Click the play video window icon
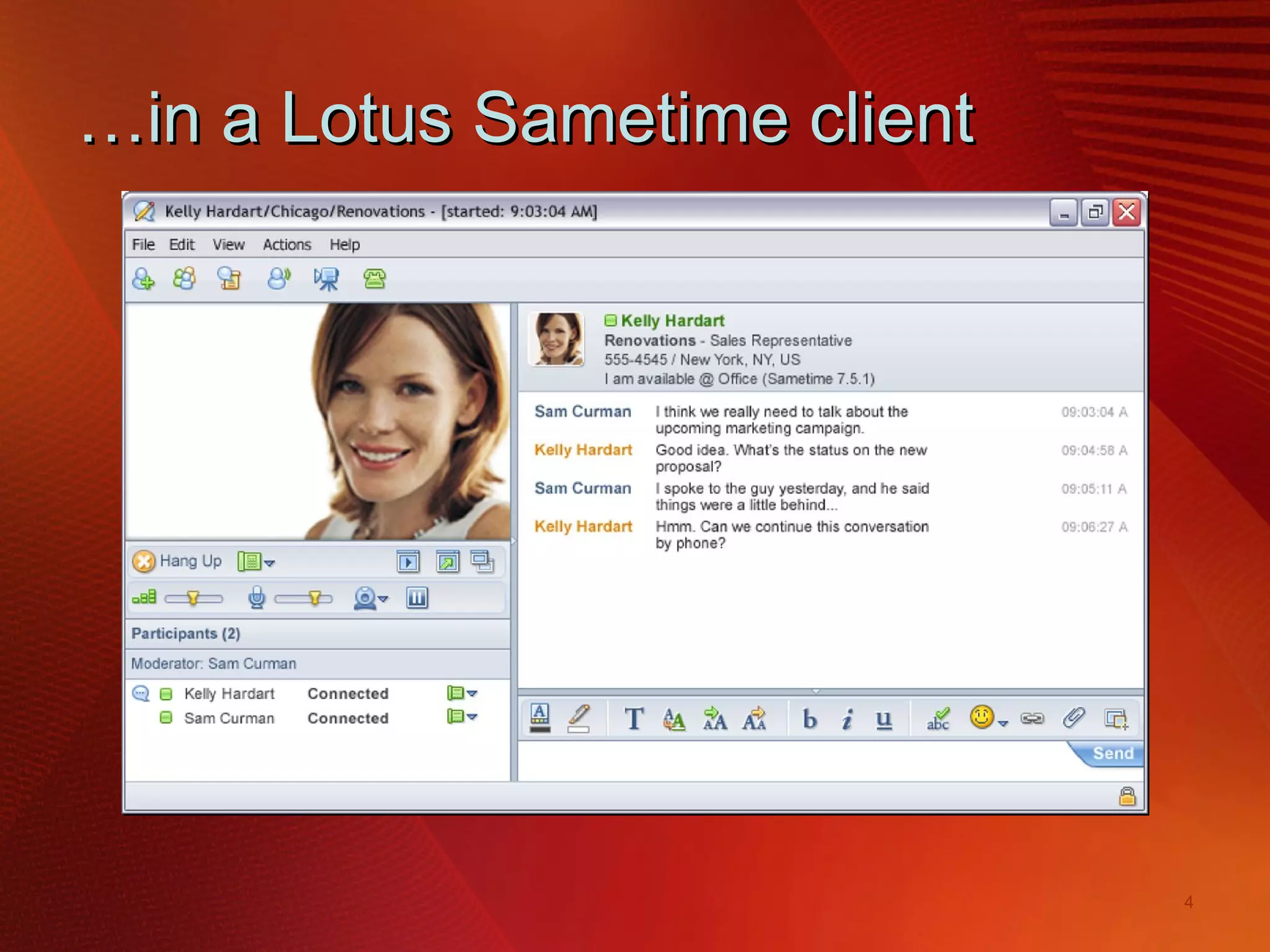Image resolution: width=1270 pixels, height=952 pixels. [408, 562]
